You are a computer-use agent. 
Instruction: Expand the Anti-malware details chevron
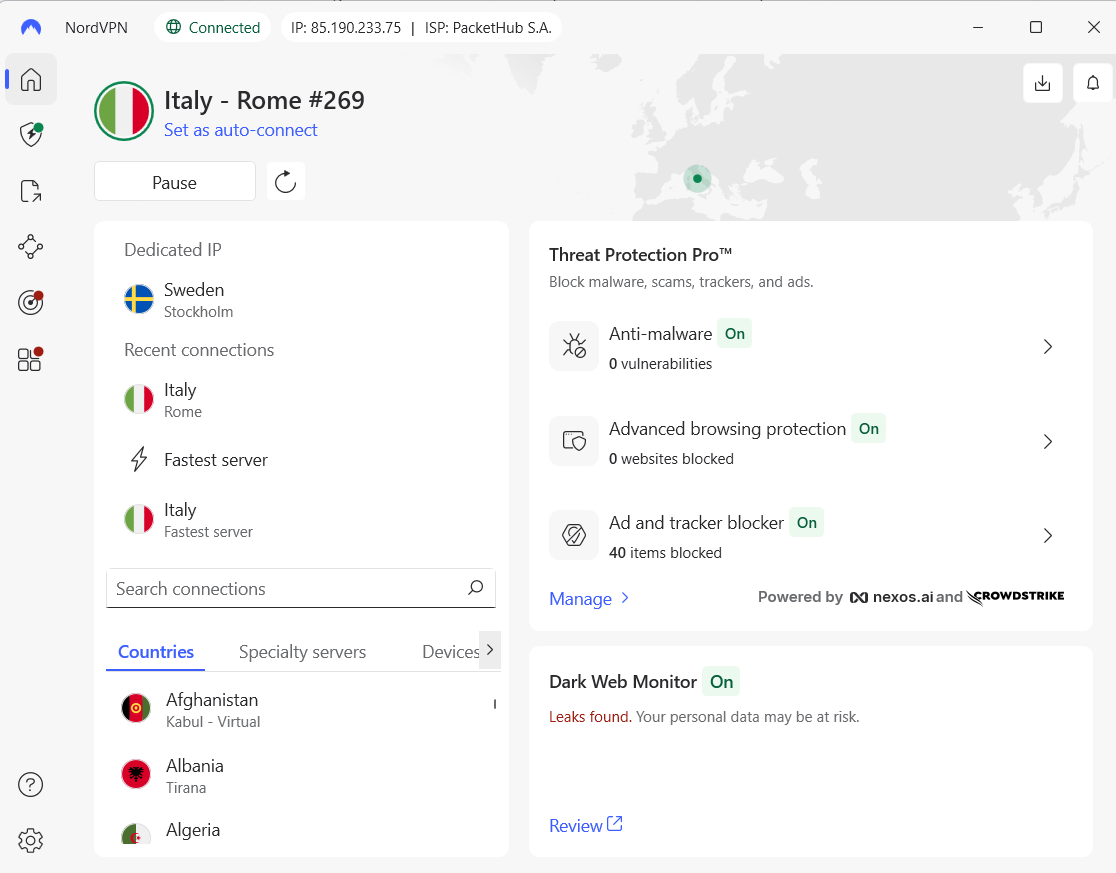(x=1048, y=346)
